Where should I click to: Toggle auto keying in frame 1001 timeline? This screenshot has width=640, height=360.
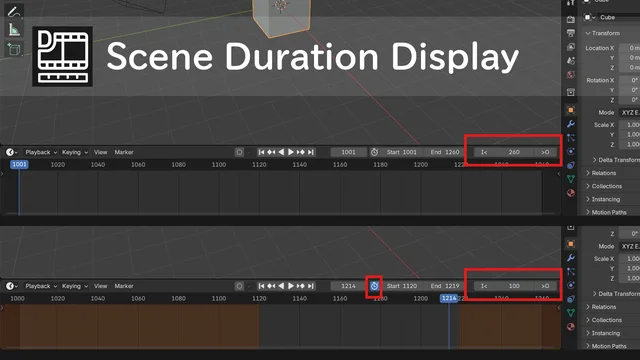click(x=239, y=152)
